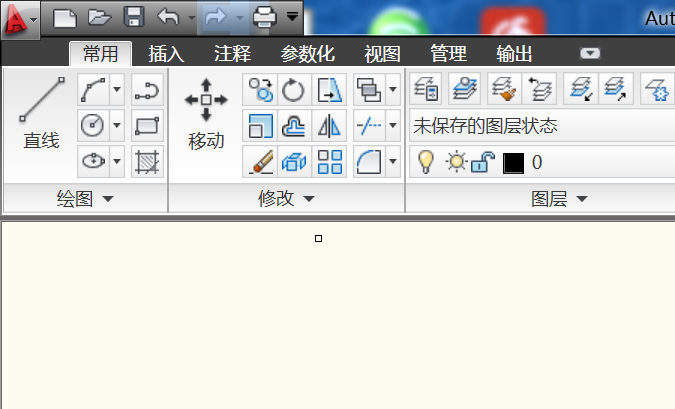Select the Bring to Front draw order tool
Viewport: 675px width, 409px height.
(369, 90)
